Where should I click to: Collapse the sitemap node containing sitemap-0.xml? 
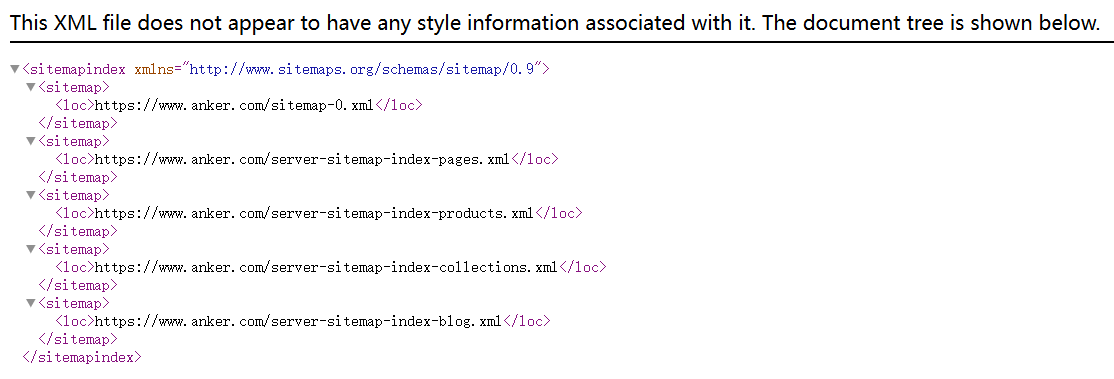coord(31,87)
